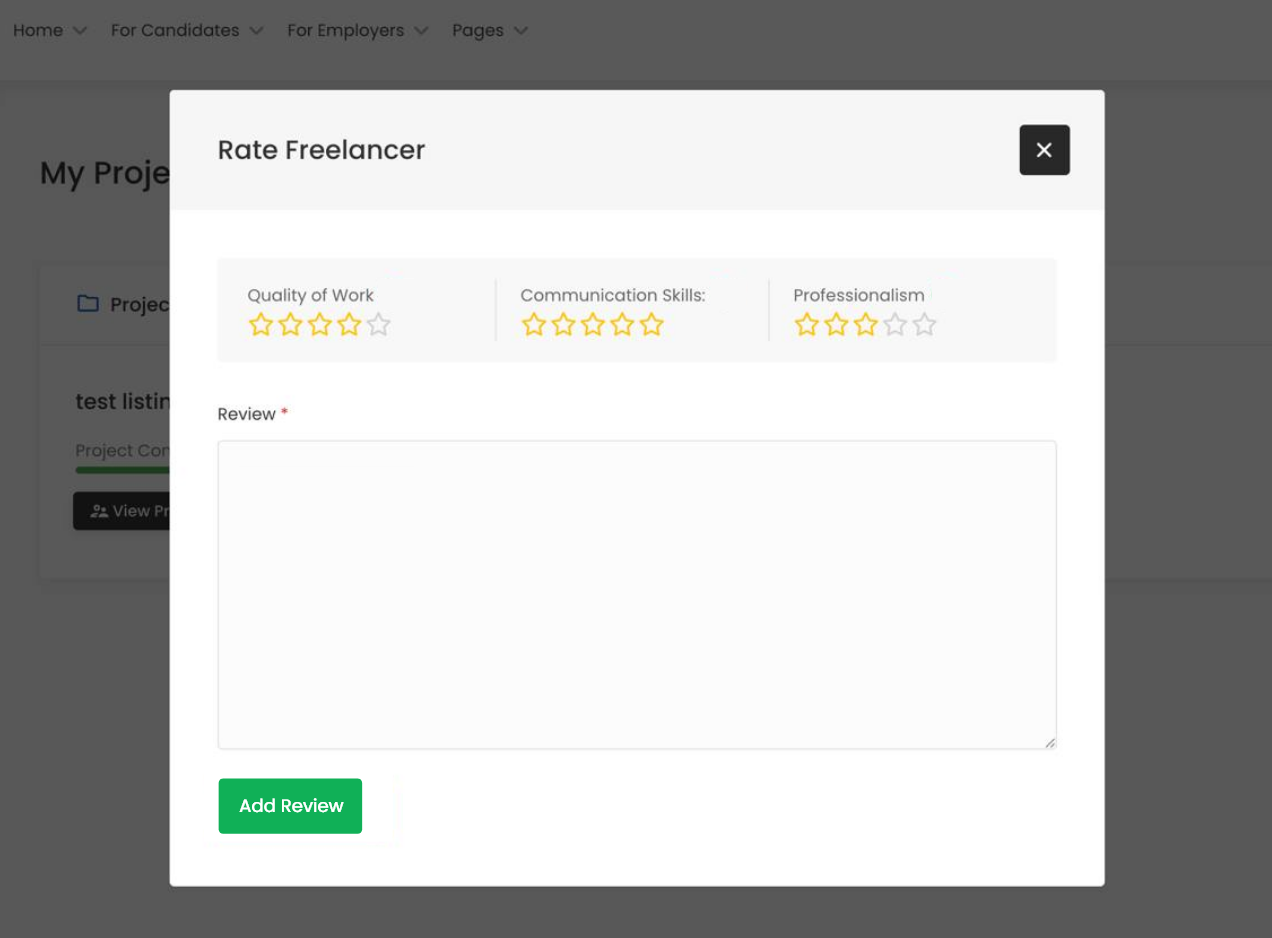Screen dimensions: 1272x938
Task: Set Communication Skills rating to three stars
Action: [x=593, y=325]
